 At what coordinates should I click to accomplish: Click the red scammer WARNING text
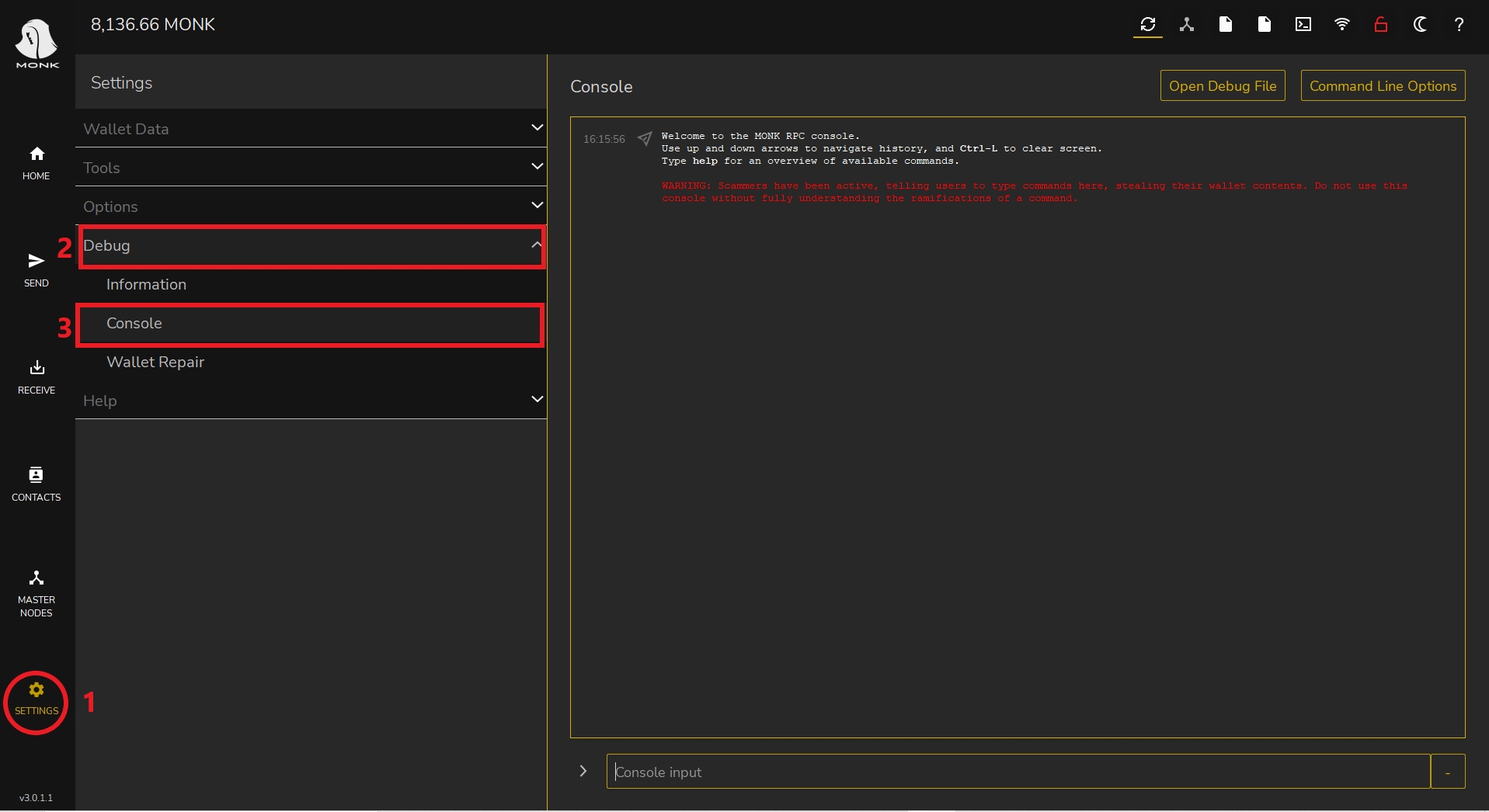pos(1035,192)
